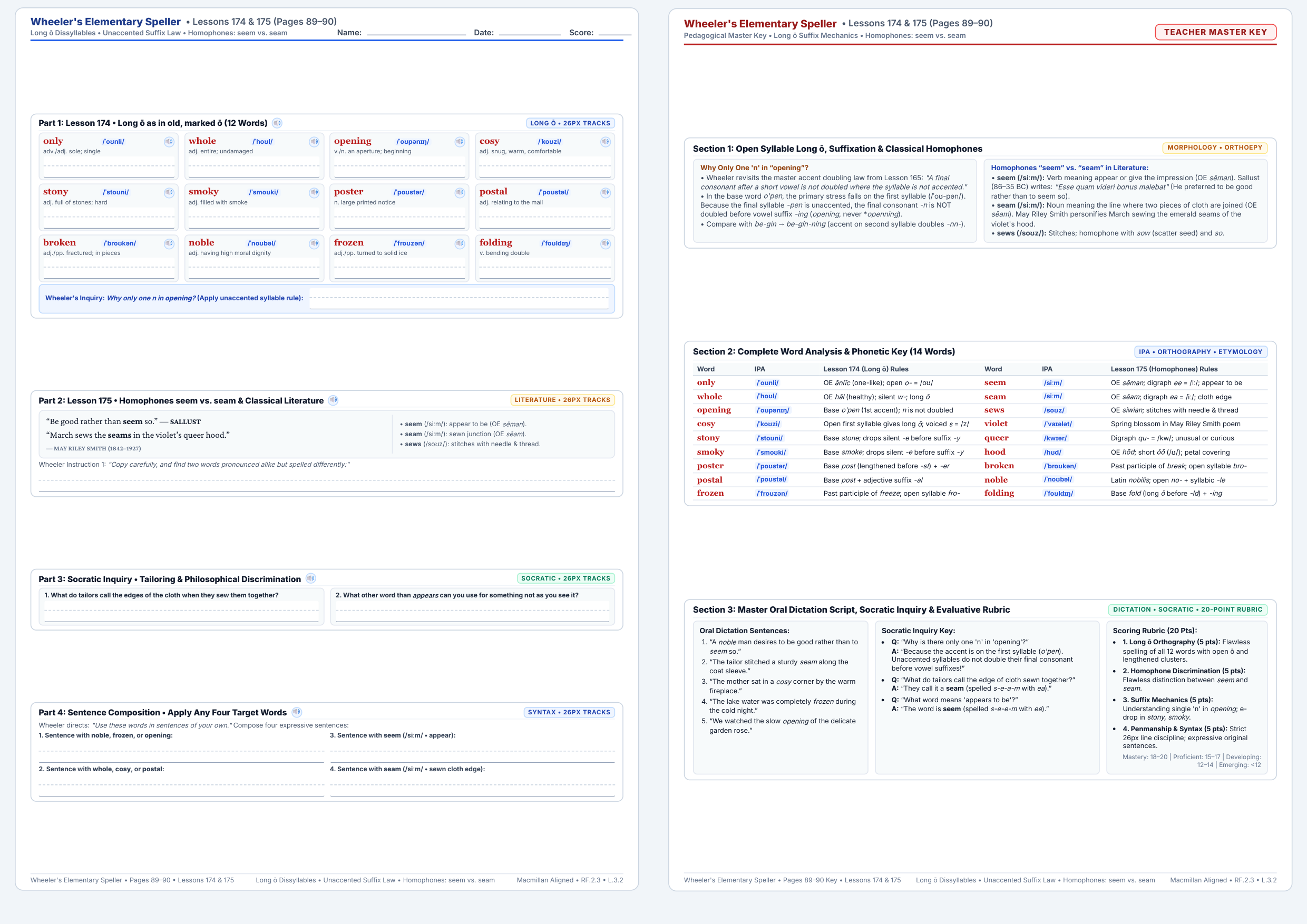Click speaker icon beside Part 3 heading
Viewport: 1307px width, 924px height.
(x=311, y=578)
